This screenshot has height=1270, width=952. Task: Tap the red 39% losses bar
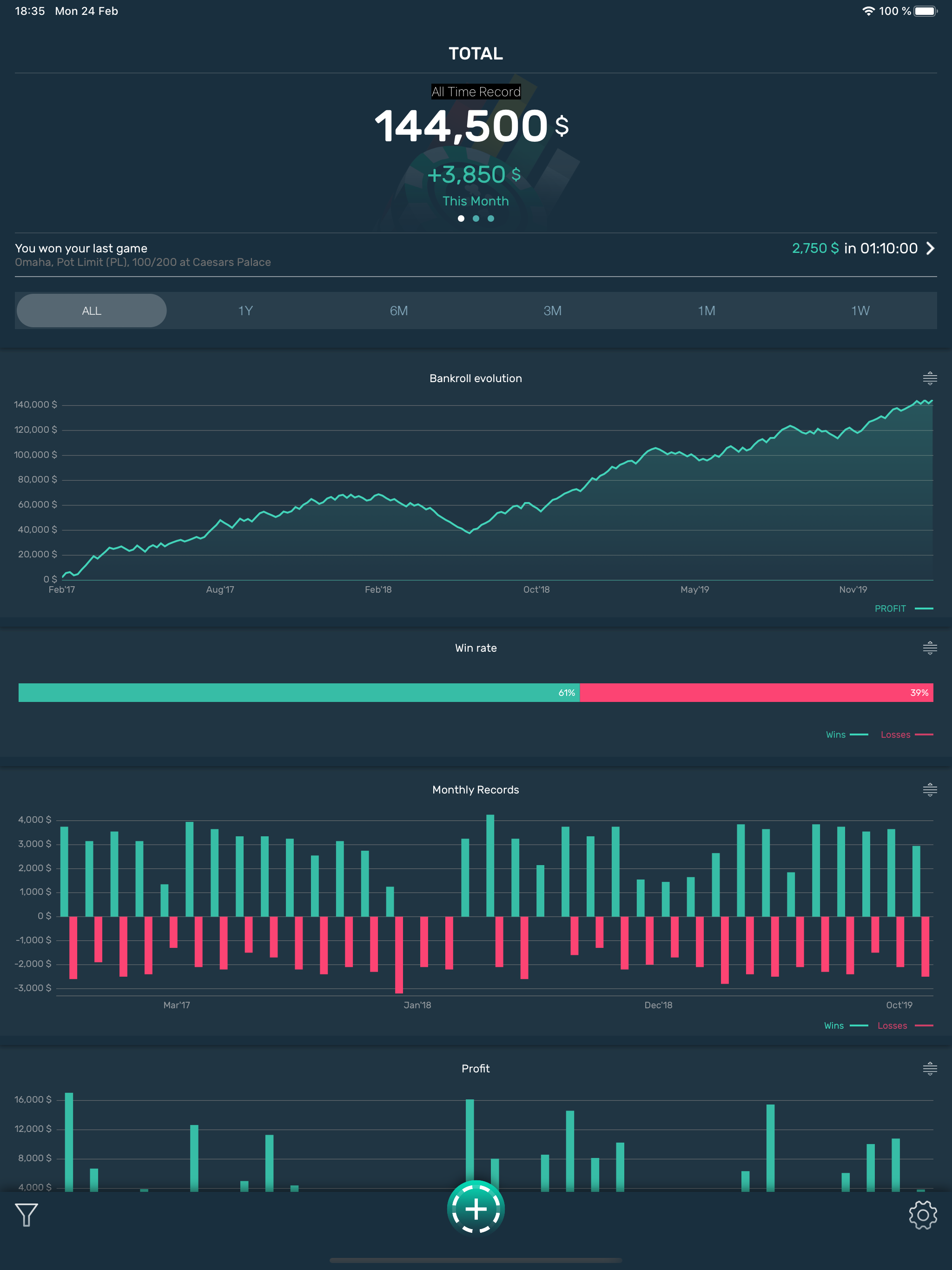pyautogui.click(x=756, y=693)
